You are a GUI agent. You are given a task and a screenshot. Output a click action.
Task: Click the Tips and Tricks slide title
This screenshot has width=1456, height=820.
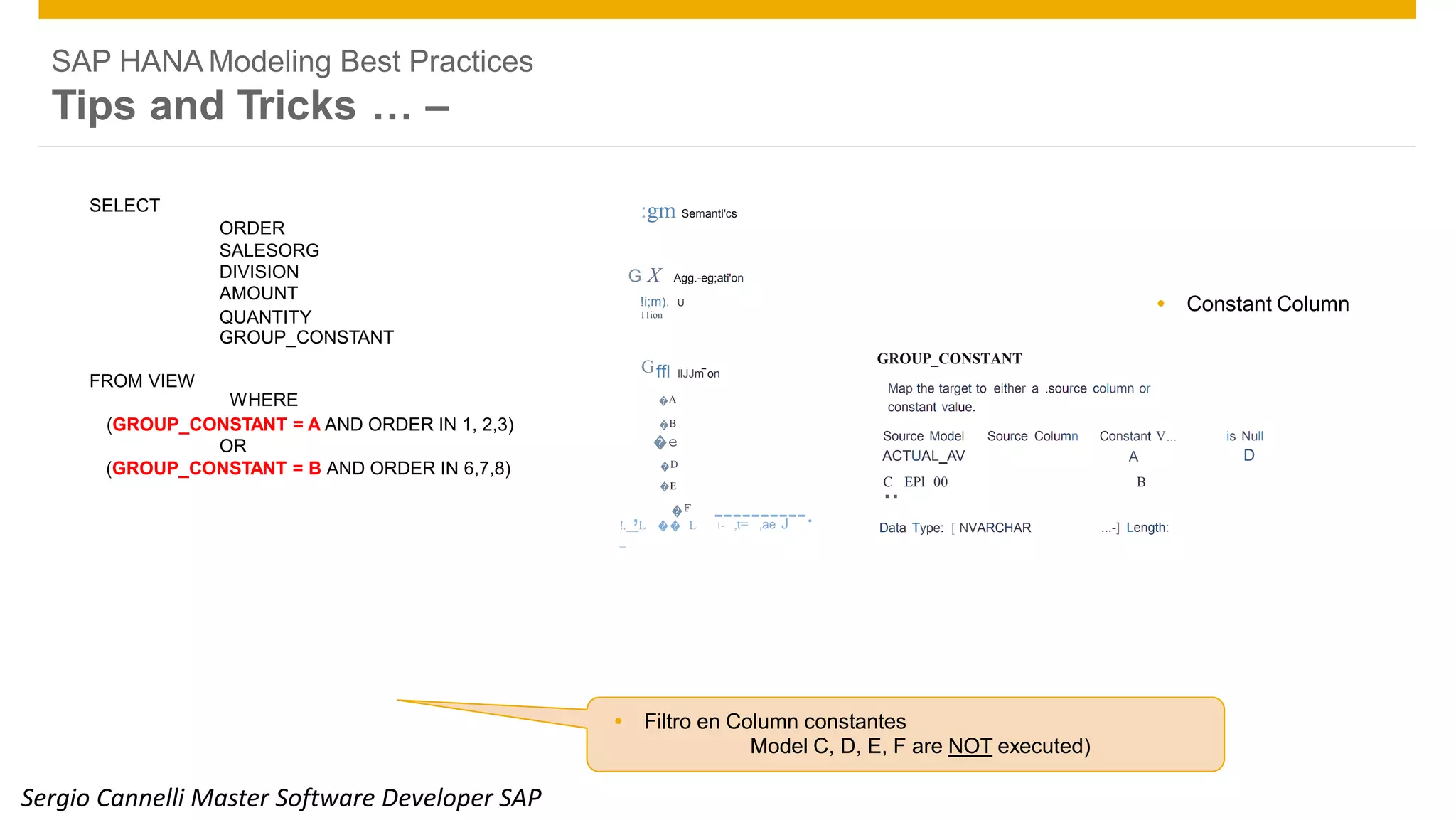click(250, 105)
